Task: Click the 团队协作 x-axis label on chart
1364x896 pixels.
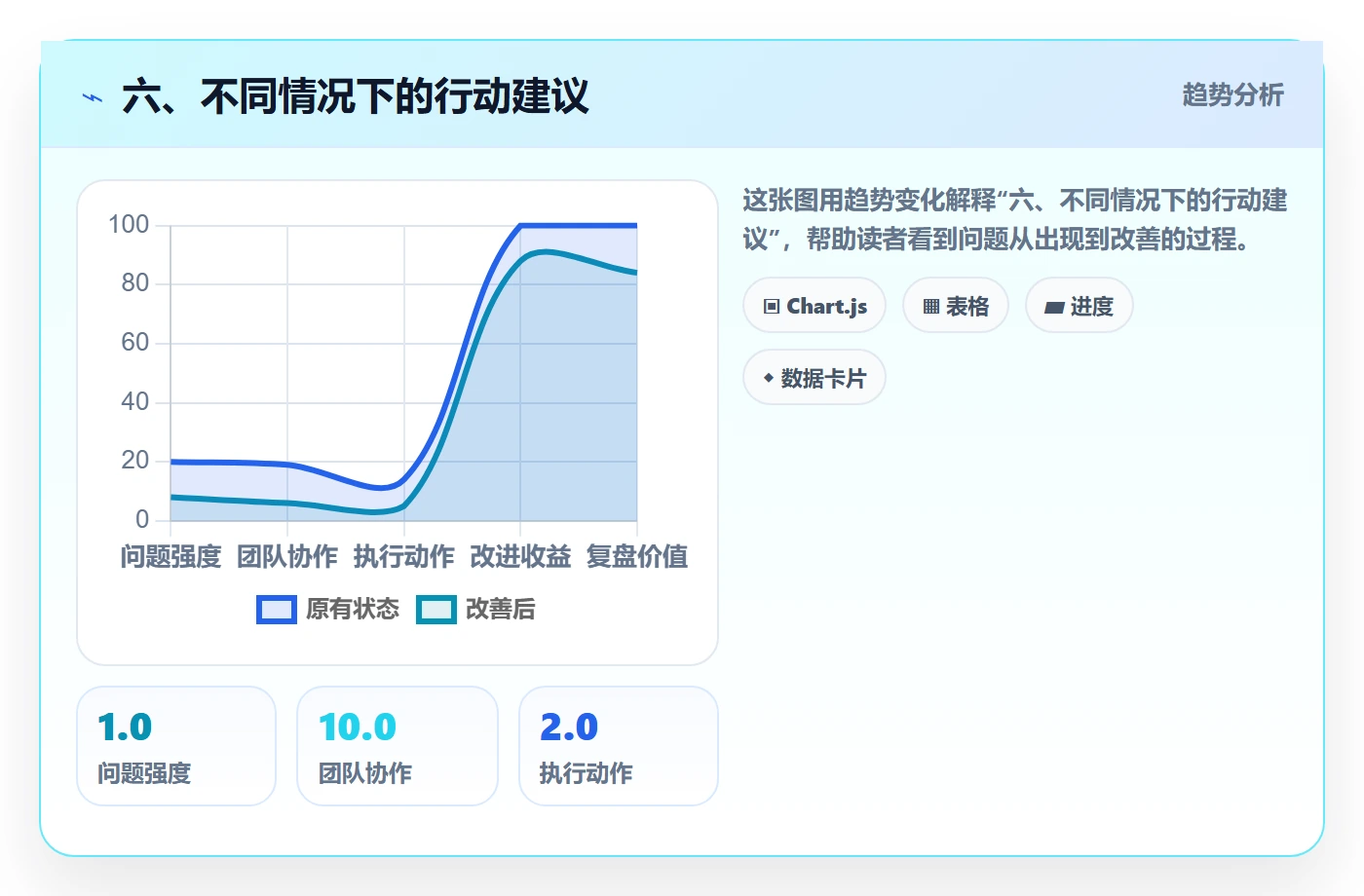Action: (x=287, y=557)
